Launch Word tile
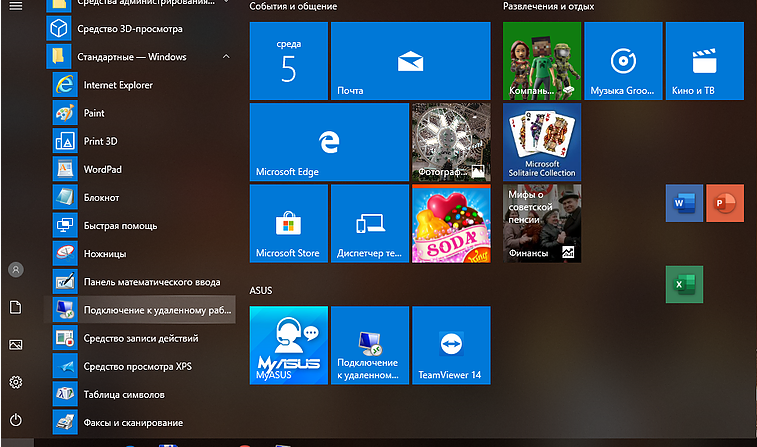Viewport: 757px width, 447px height. (685, 203)
